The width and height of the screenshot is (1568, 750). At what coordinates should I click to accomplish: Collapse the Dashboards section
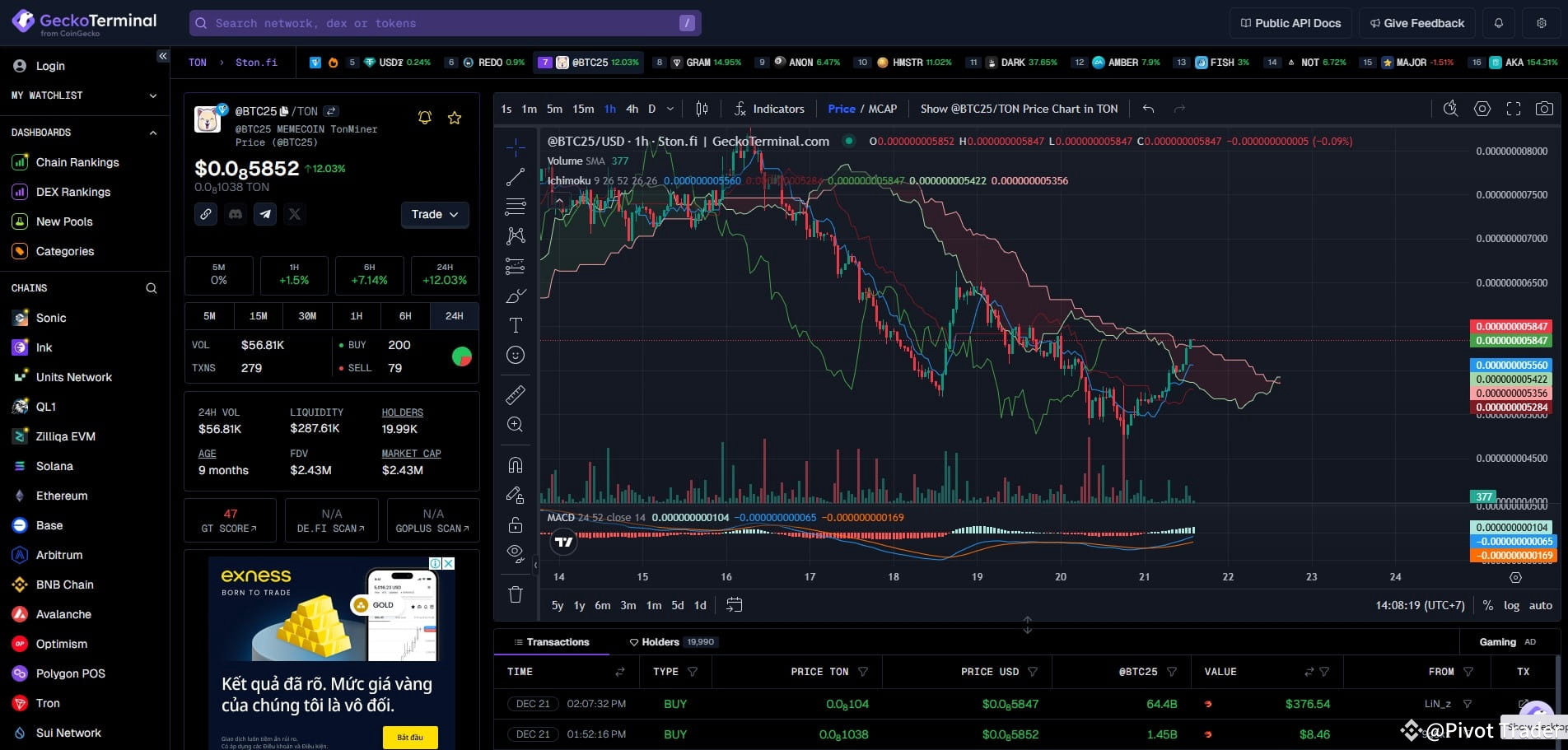pos(153,133)
